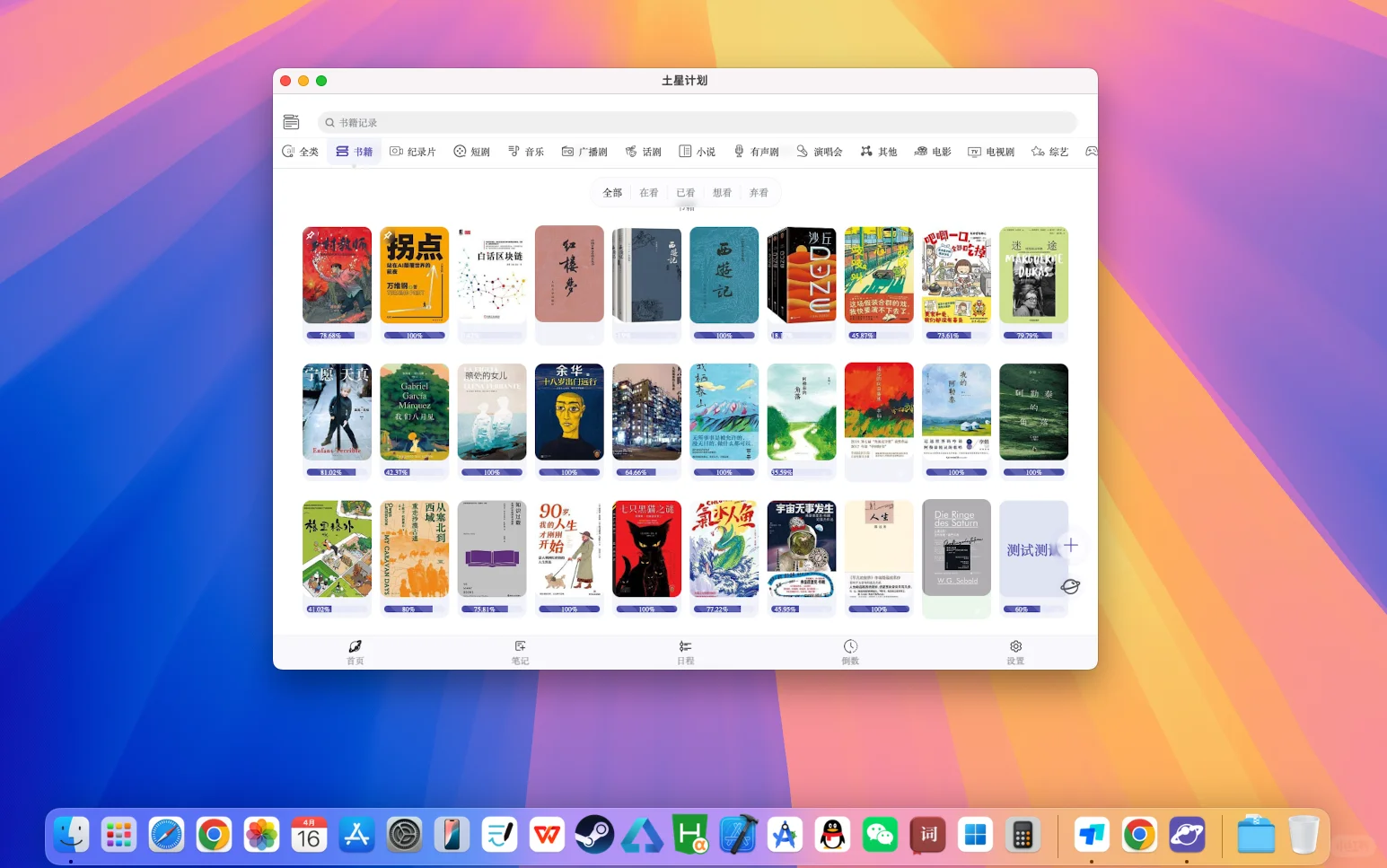Open the 白话区块链 book cover
This screenshot has width=1387, height=868.
tap(492, 275)
